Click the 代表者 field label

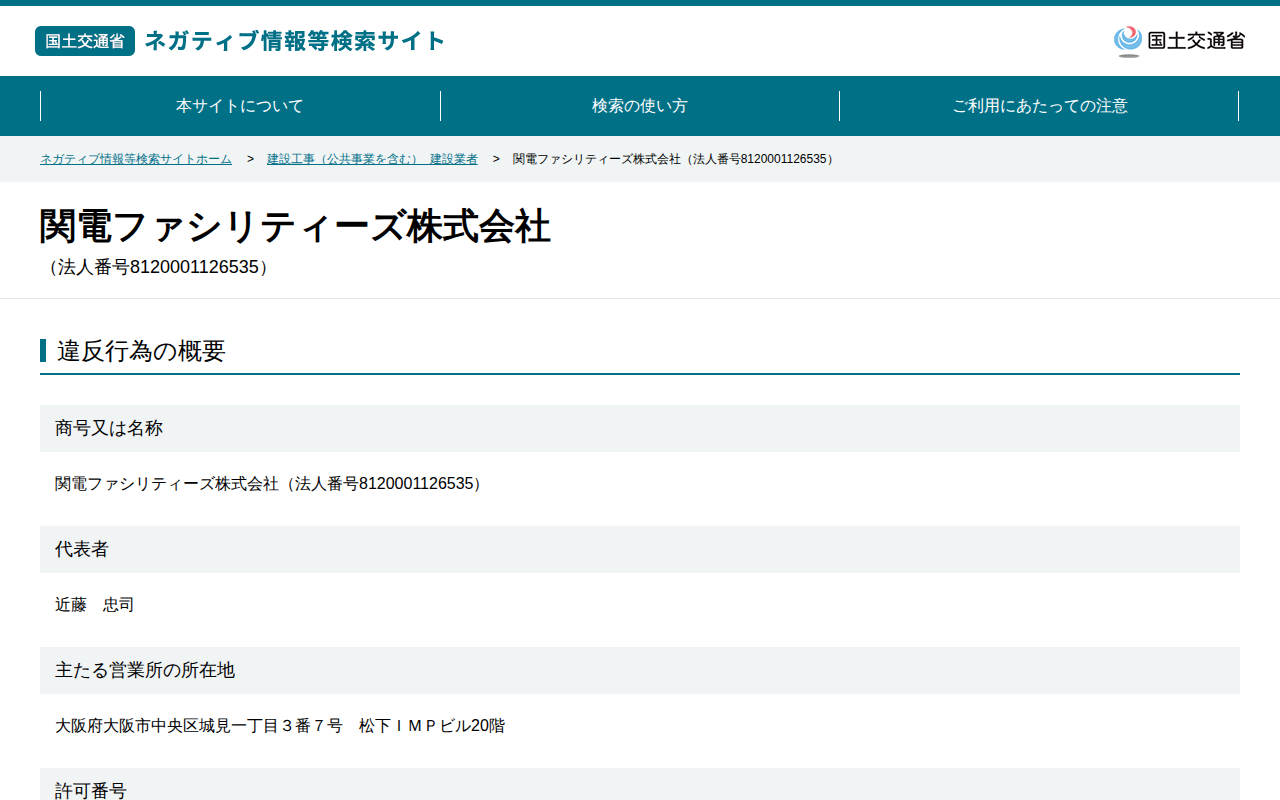point(82,549)
